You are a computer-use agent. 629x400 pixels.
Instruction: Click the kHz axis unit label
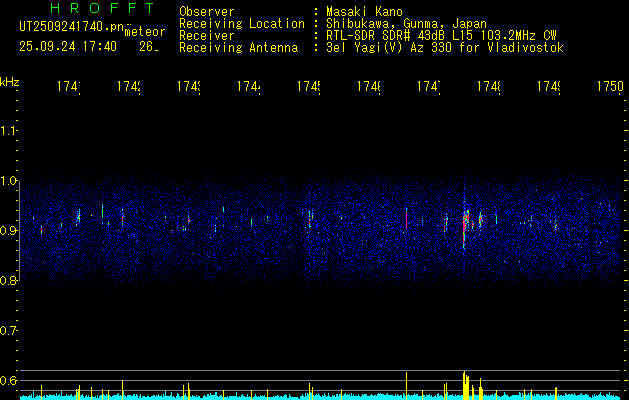point(10,82)
